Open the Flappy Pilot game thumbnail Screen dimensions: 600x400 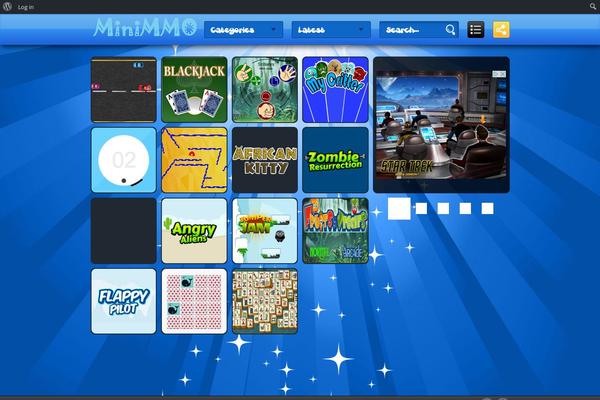point(124,301)
